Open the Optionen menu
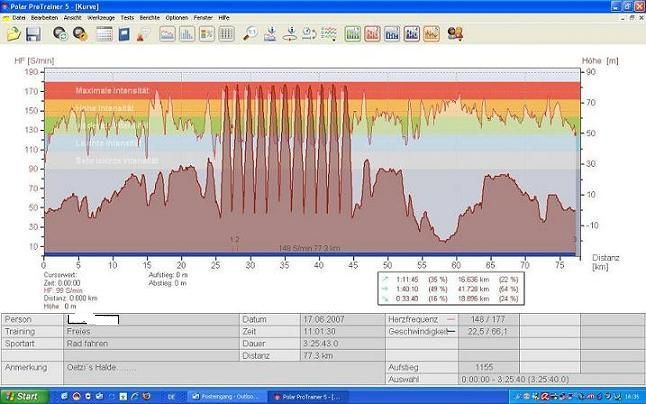The height and width of the screenshot is (404, 646). pos(177,18)
